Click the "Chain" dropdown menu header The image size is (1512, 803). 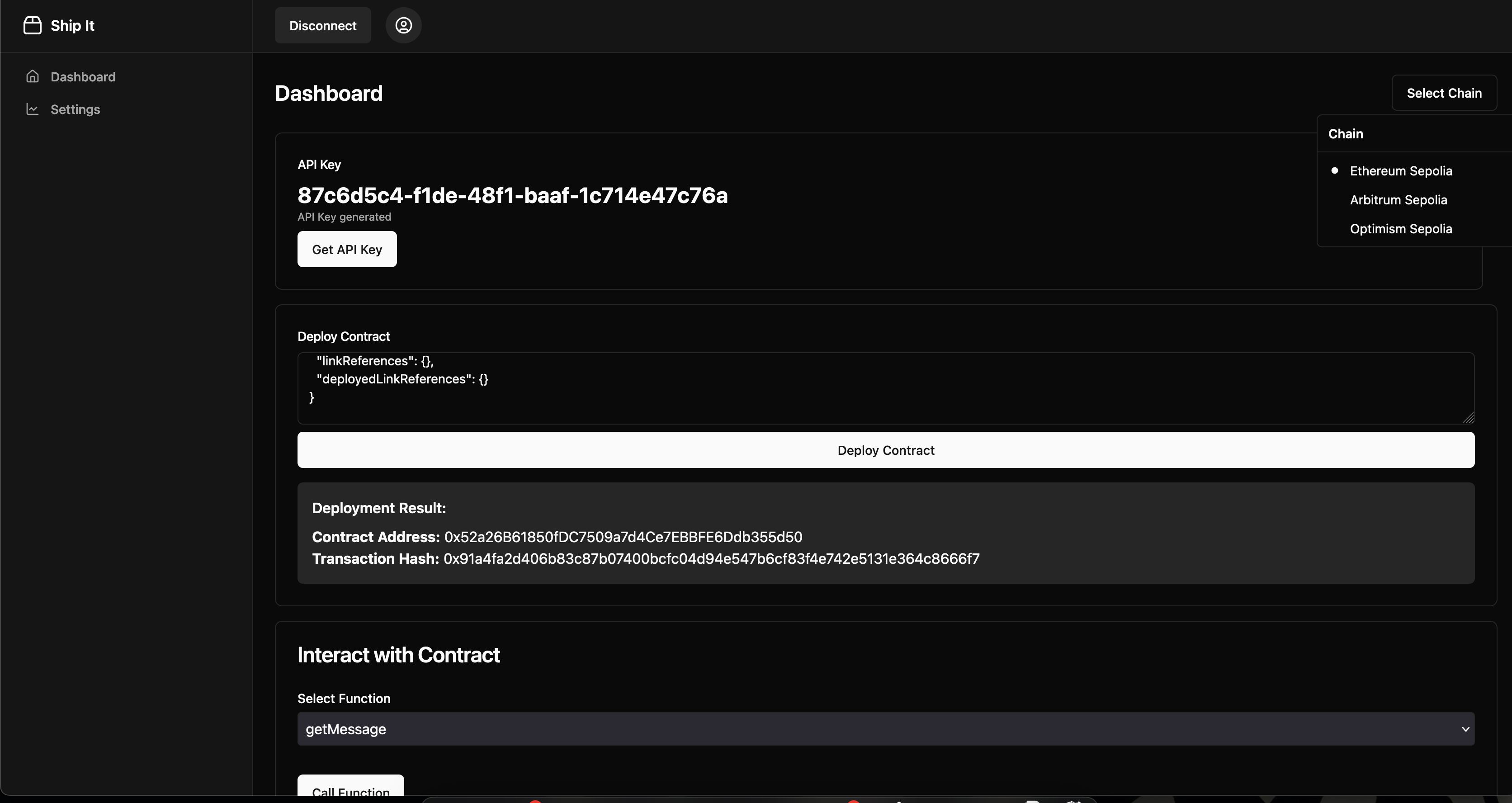(x=1346, y=134)
